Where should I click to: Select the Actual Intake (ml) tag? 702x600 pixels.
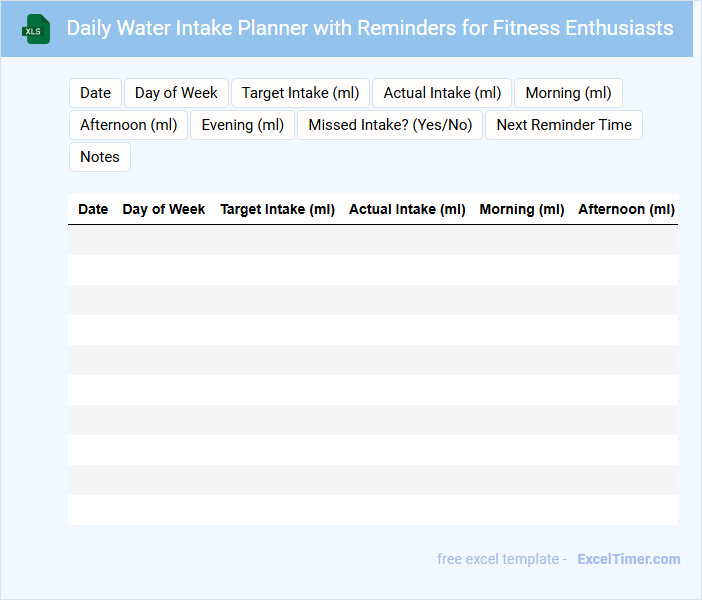point(442,93)
